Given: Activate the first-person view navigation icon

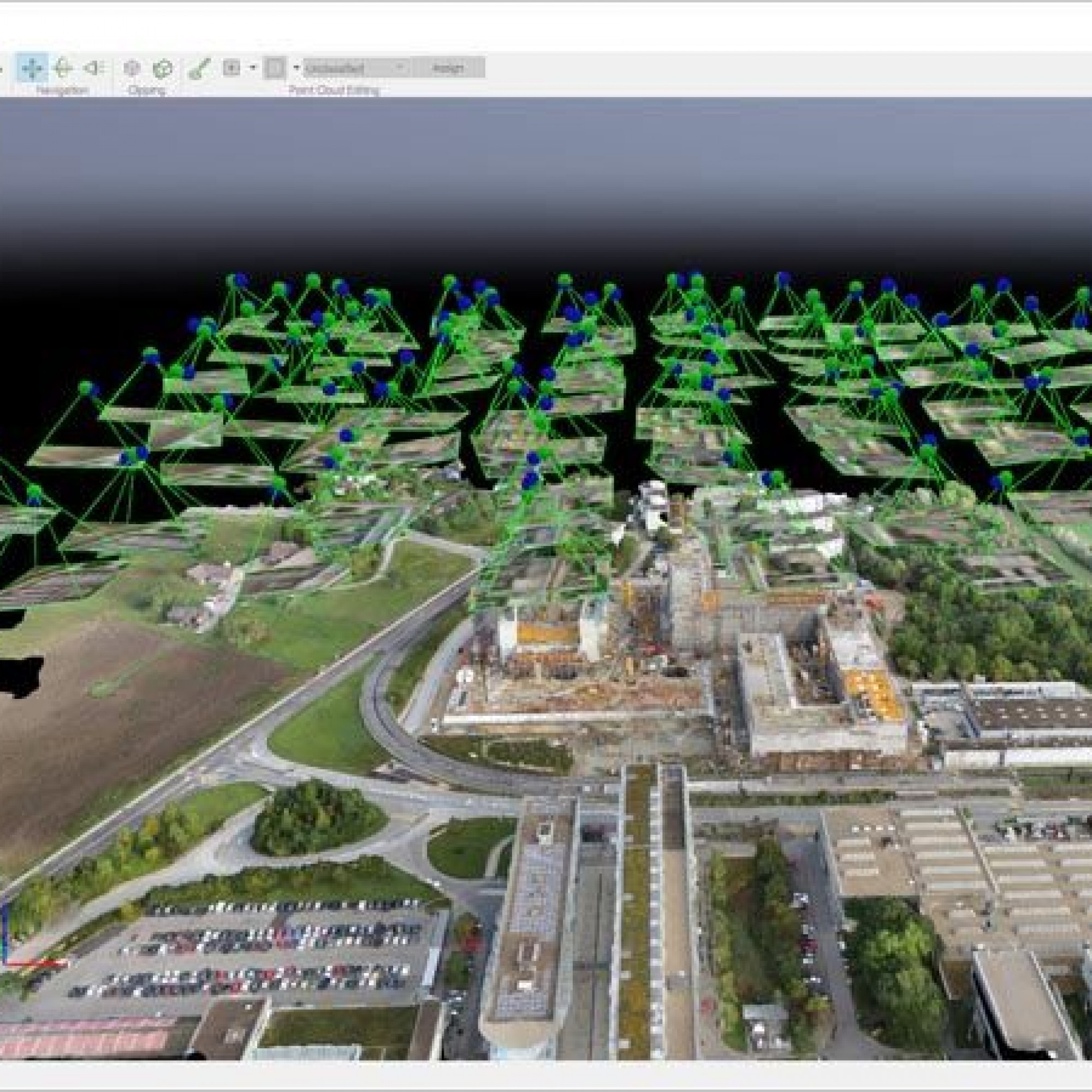Looking at the screenshot, I should (x=93, y=68).
